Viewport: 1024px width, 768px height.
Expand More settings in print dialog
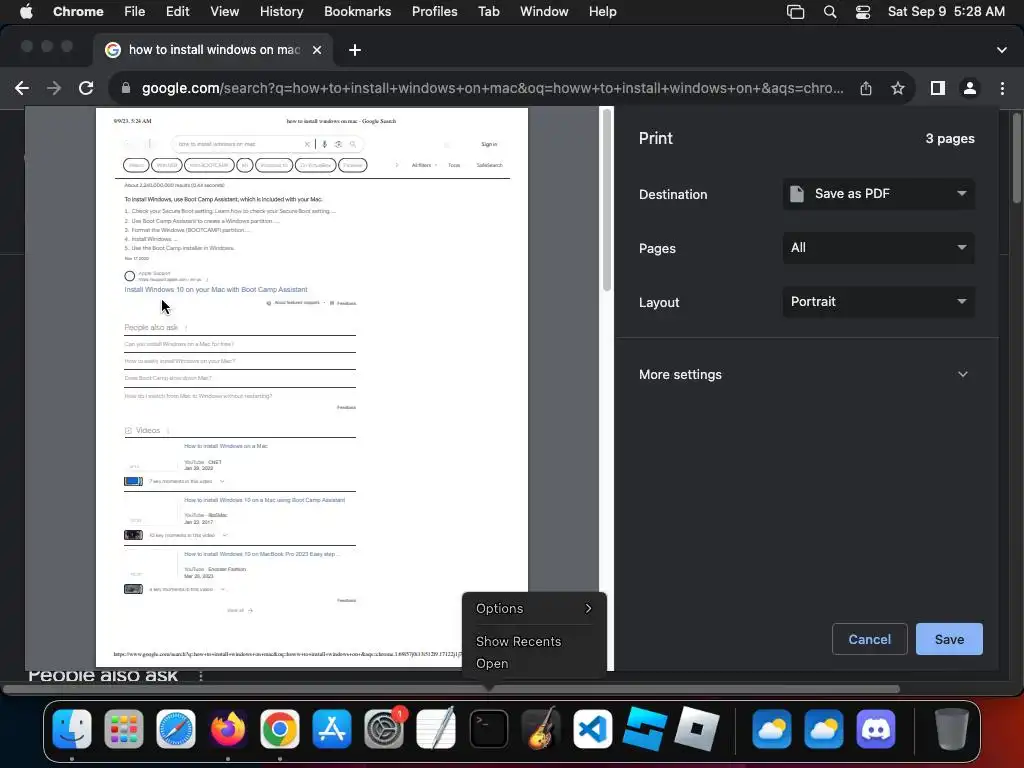803,374
